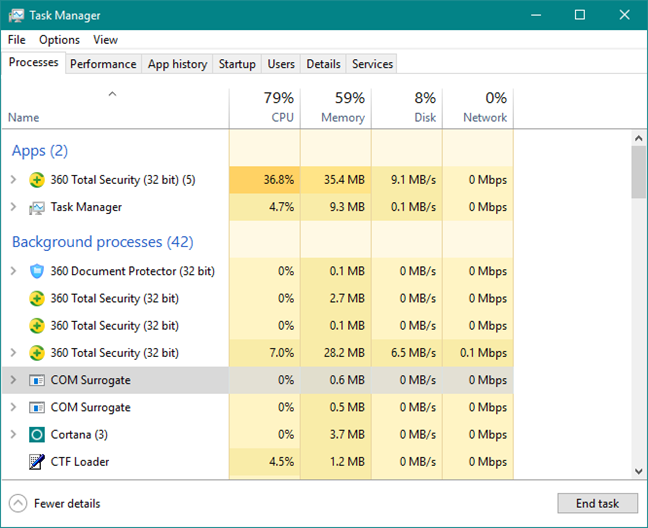Click the 360 Total Security app icon in Apps

pos(37,180)
